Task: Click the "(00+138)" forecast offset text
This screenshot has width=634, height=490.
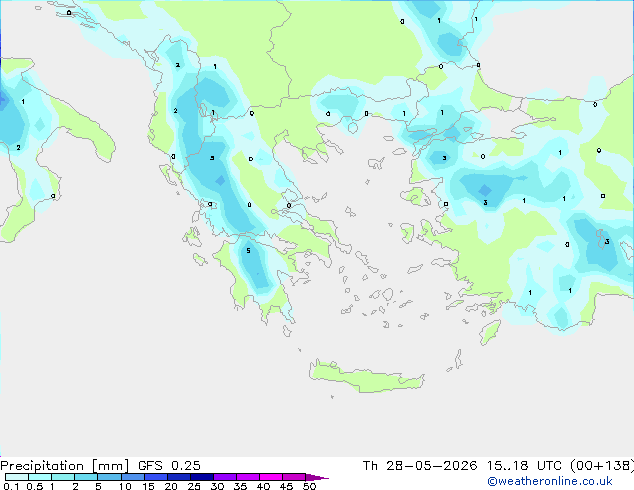Action: click(602, 466)
